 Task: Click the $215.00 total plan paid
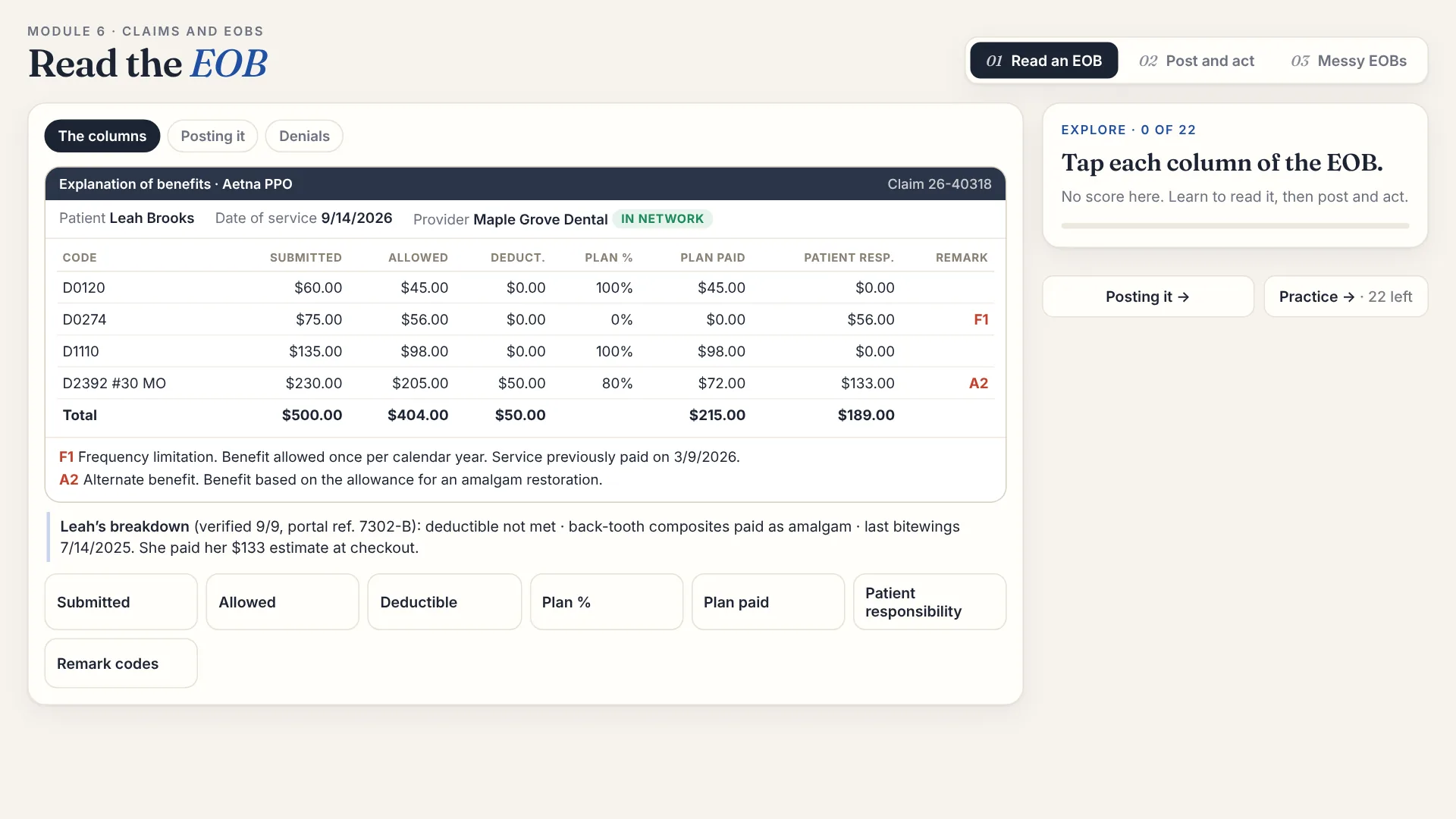click(717, 416)
